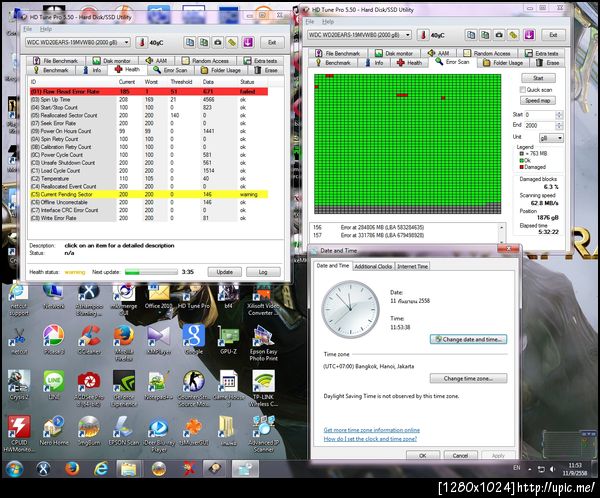Click thermometer icon in Error Scan window
This screenshot has height=498, width=600.
coord(423,35)
